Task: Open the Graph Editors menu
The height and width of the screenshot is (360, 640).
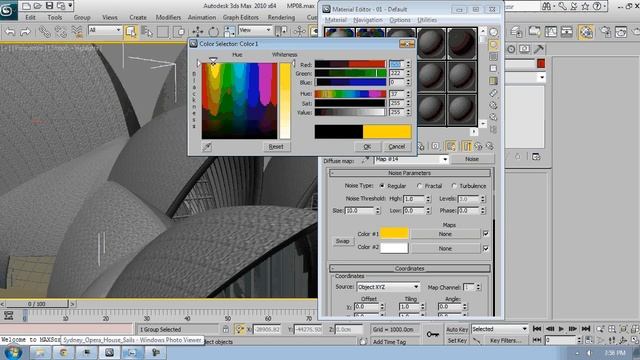Action: [x=241, y=18]
